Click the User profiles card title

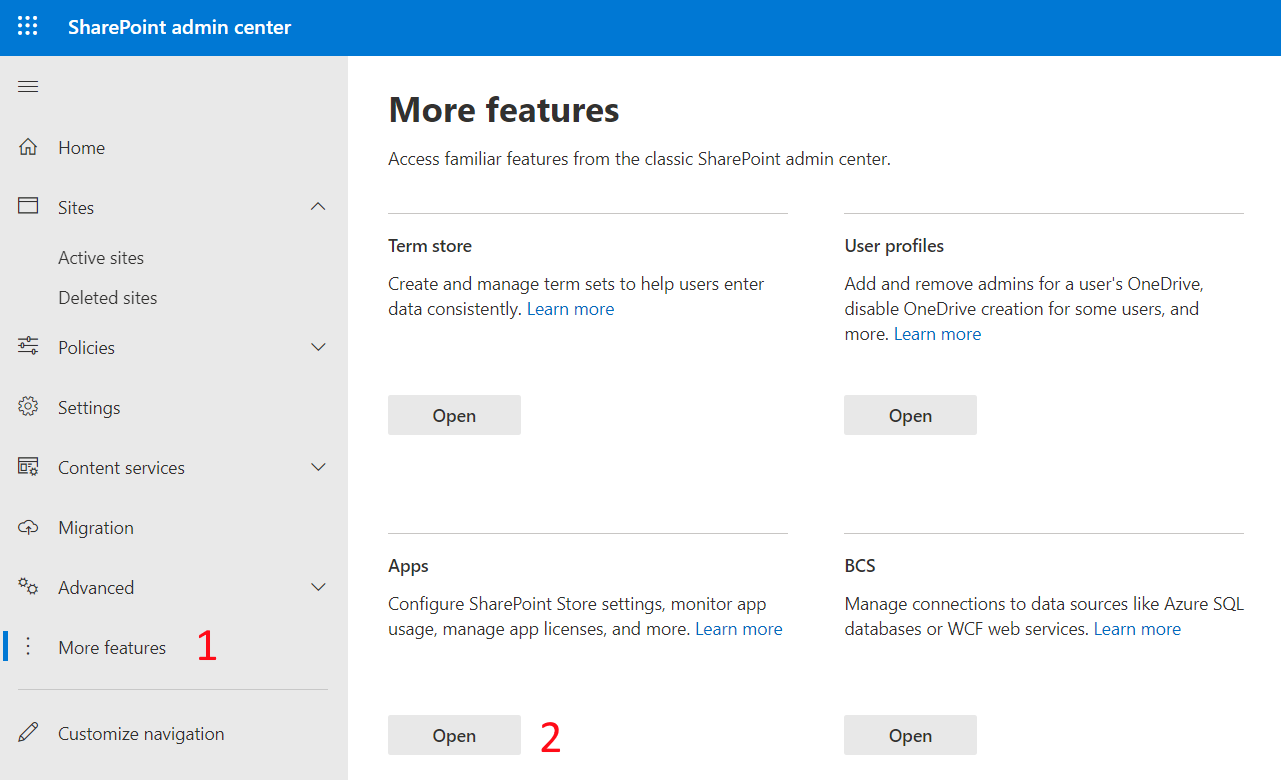coord(894,246)
